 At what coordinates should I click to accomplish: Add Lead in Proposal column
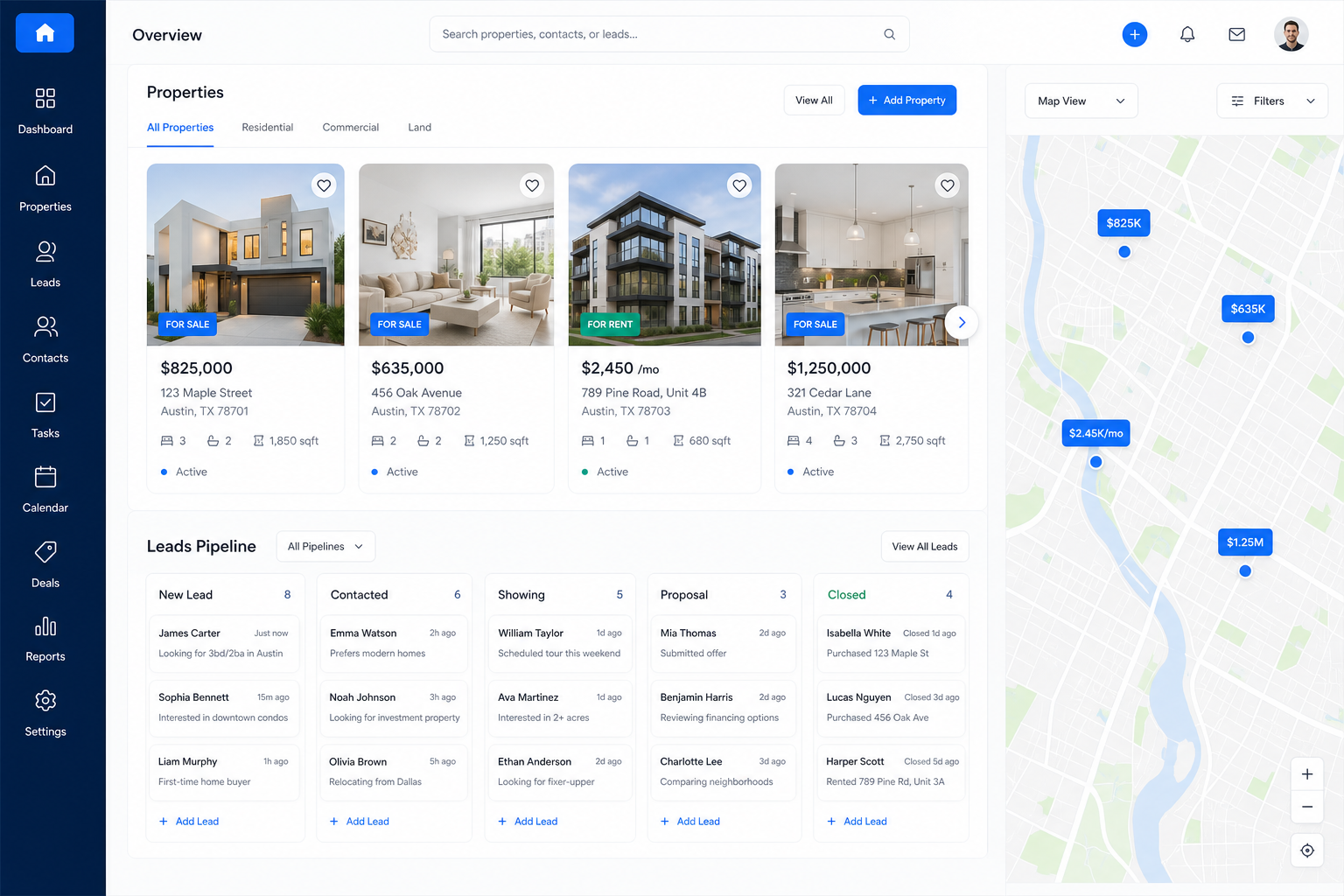[690, 822]
